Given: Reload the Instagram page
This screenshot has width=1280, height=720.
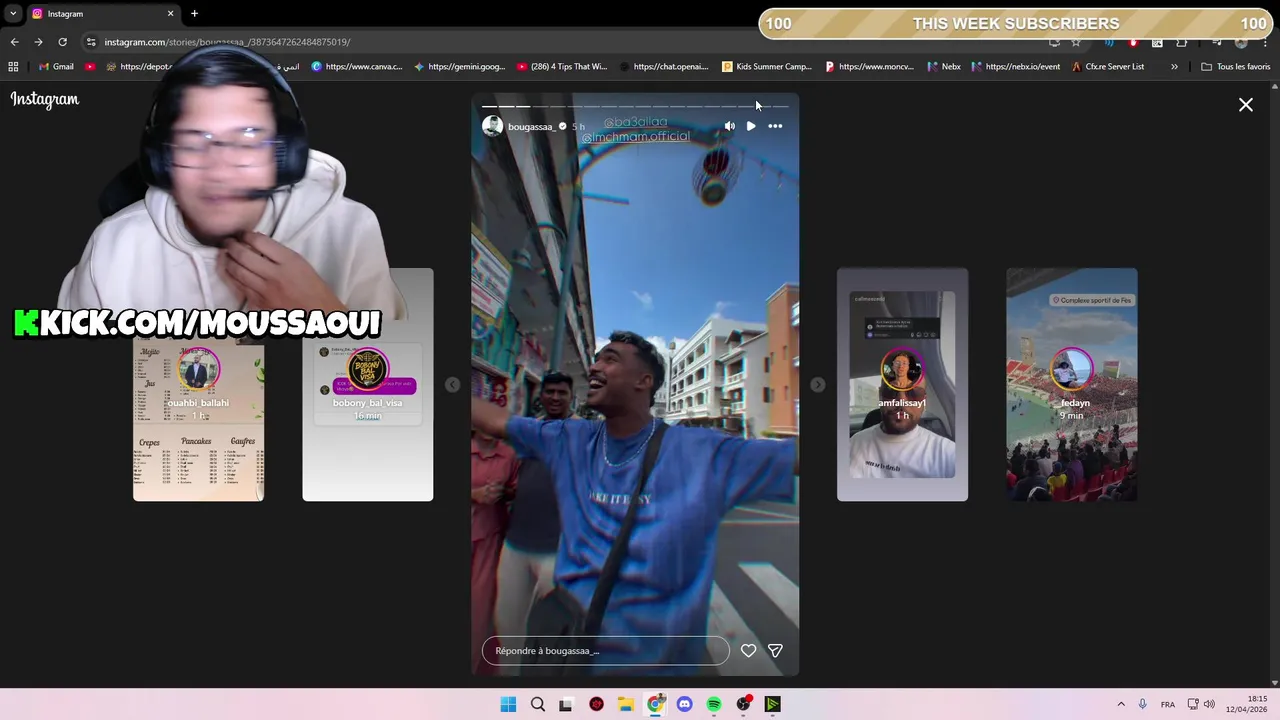Looking at the screenshot, I should coord(62,42).
